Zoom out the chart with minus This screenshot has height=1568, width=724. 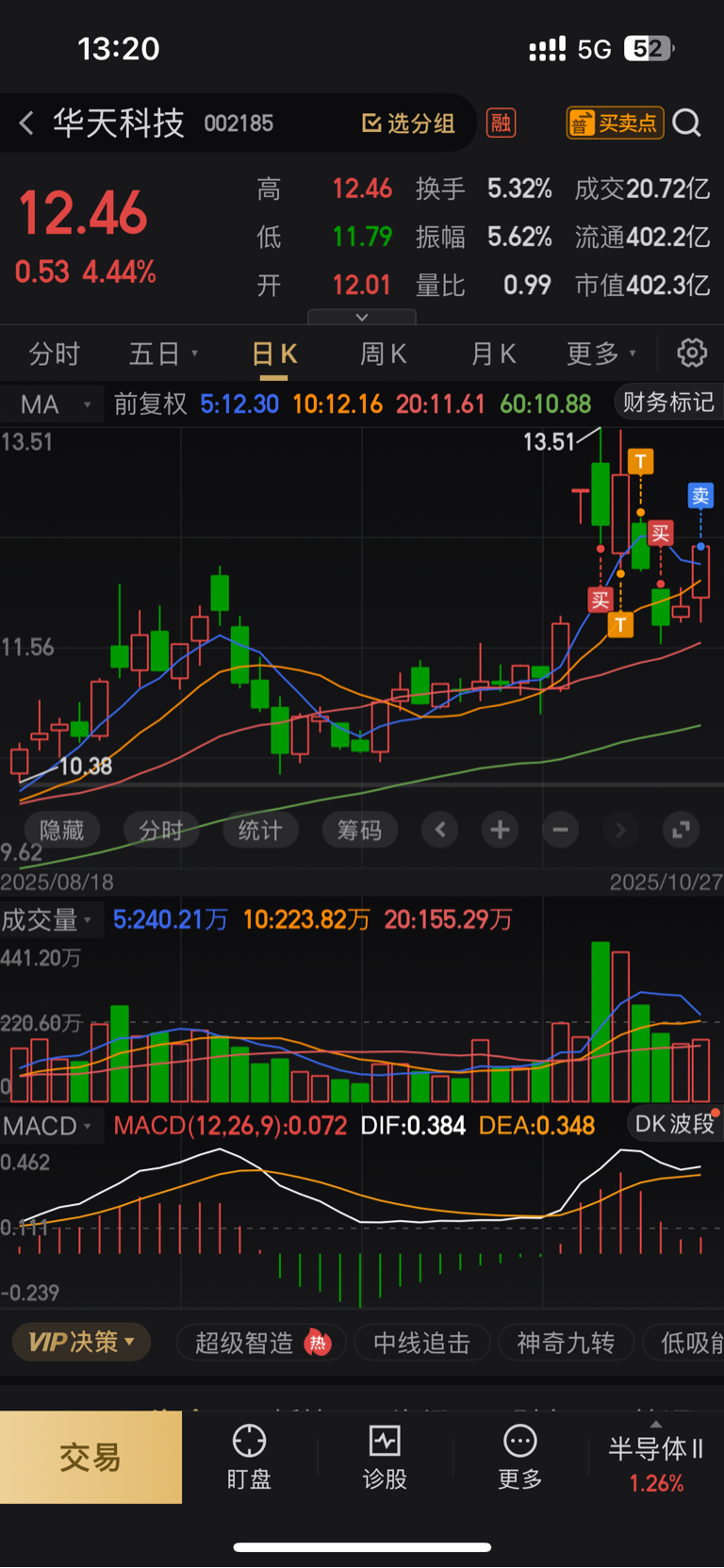(560, 830)
